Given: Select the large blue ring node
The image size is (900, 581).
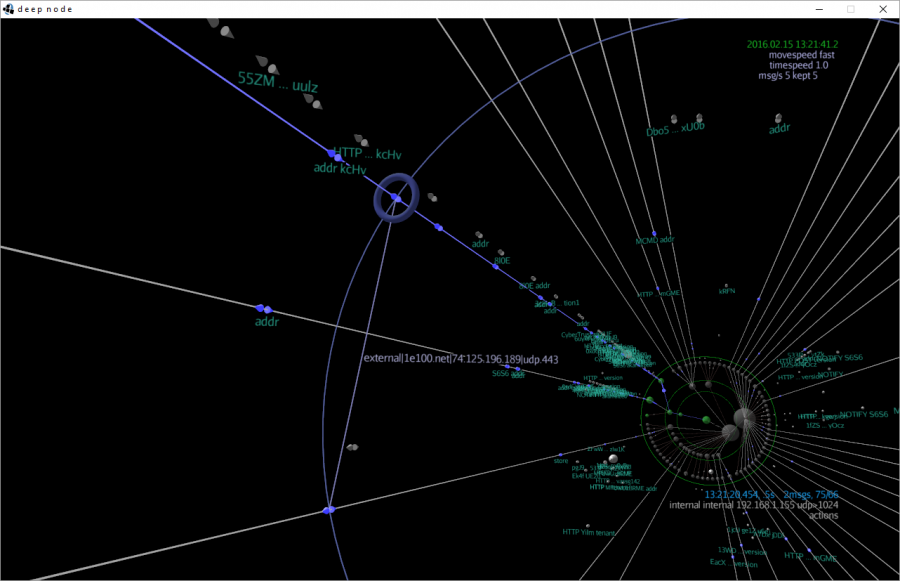Looking at the screenshot, I should pyautogui.click(x=396, y=197).
